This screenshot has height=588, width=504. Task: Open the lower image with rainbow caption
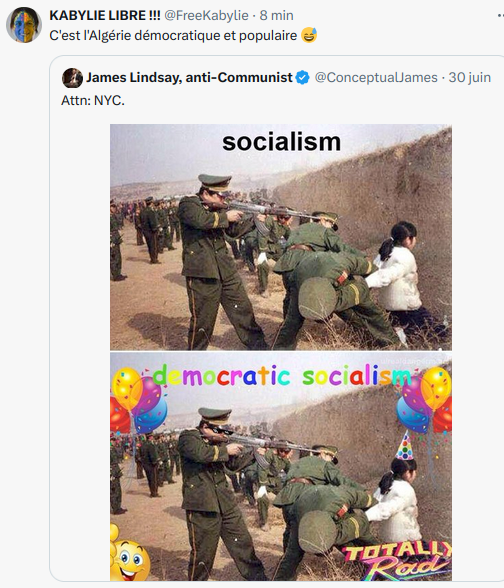click(281, 467)
